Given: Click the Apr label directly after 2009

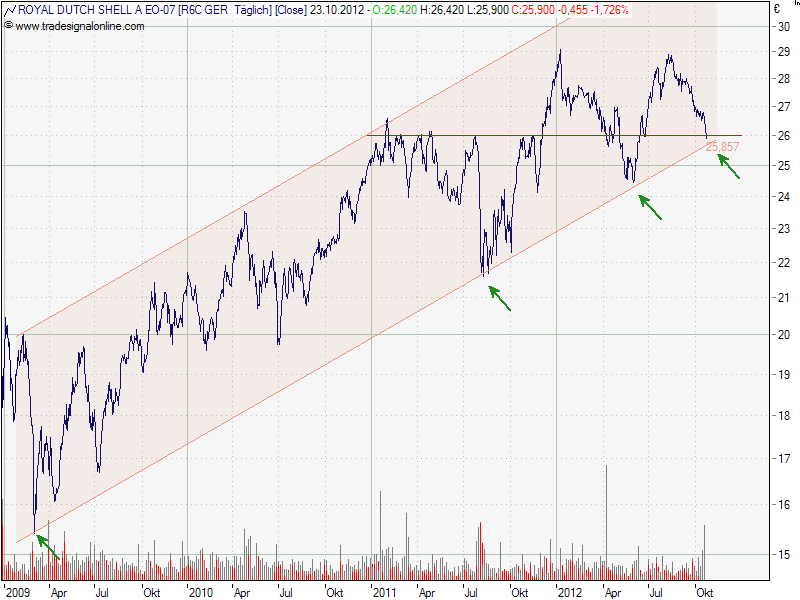Looking at the screenshot, I should [59, 593].
